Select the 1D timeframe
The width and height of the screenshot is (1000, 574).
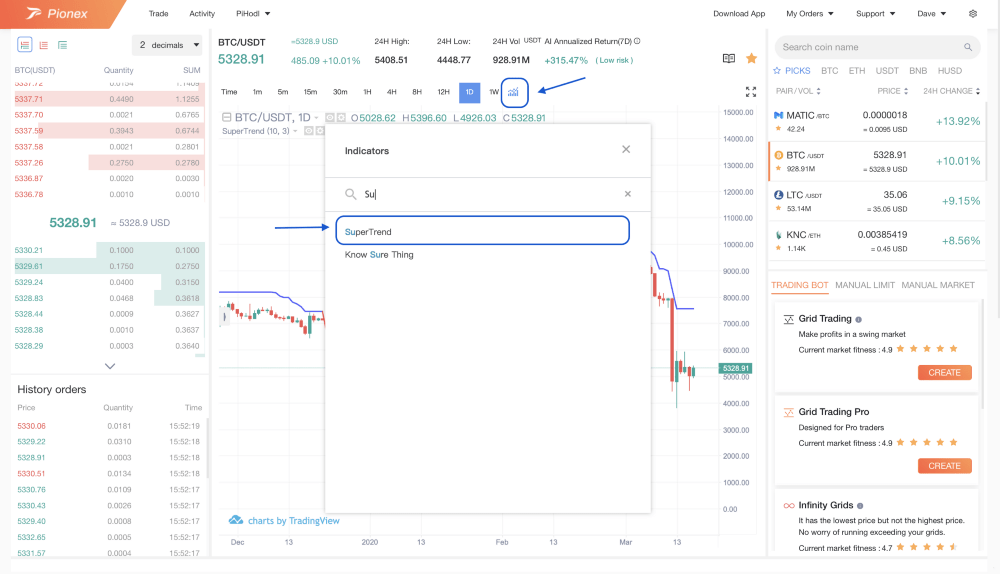[x=469, y=92]
